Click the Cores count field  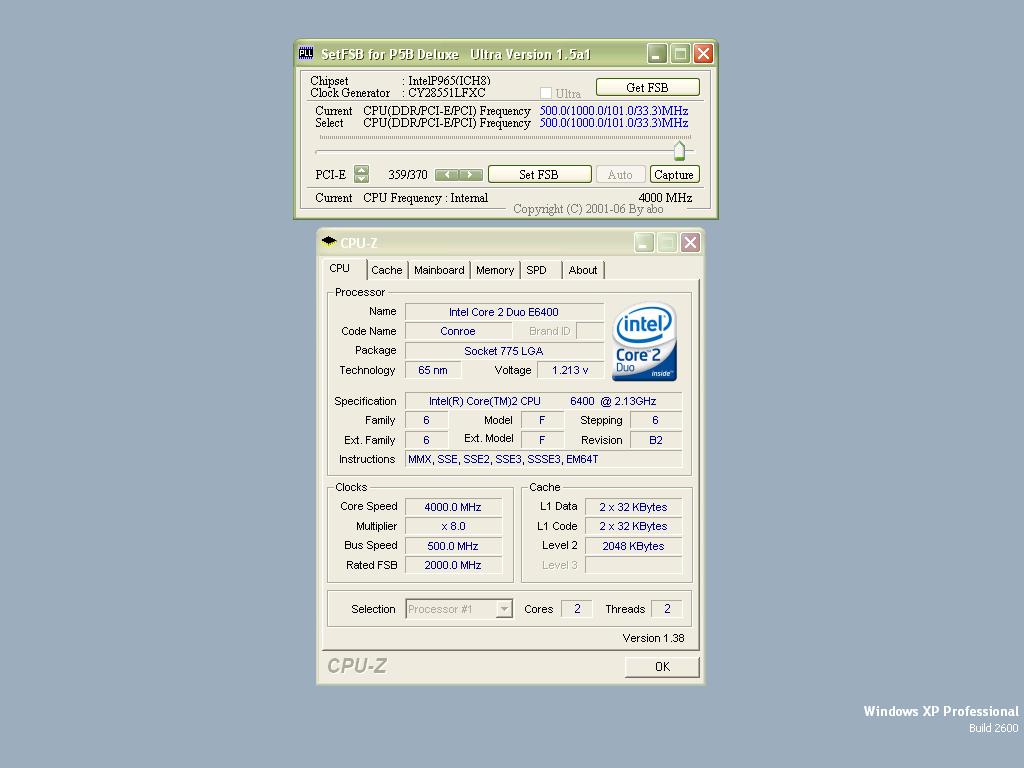tap(577, 609)
